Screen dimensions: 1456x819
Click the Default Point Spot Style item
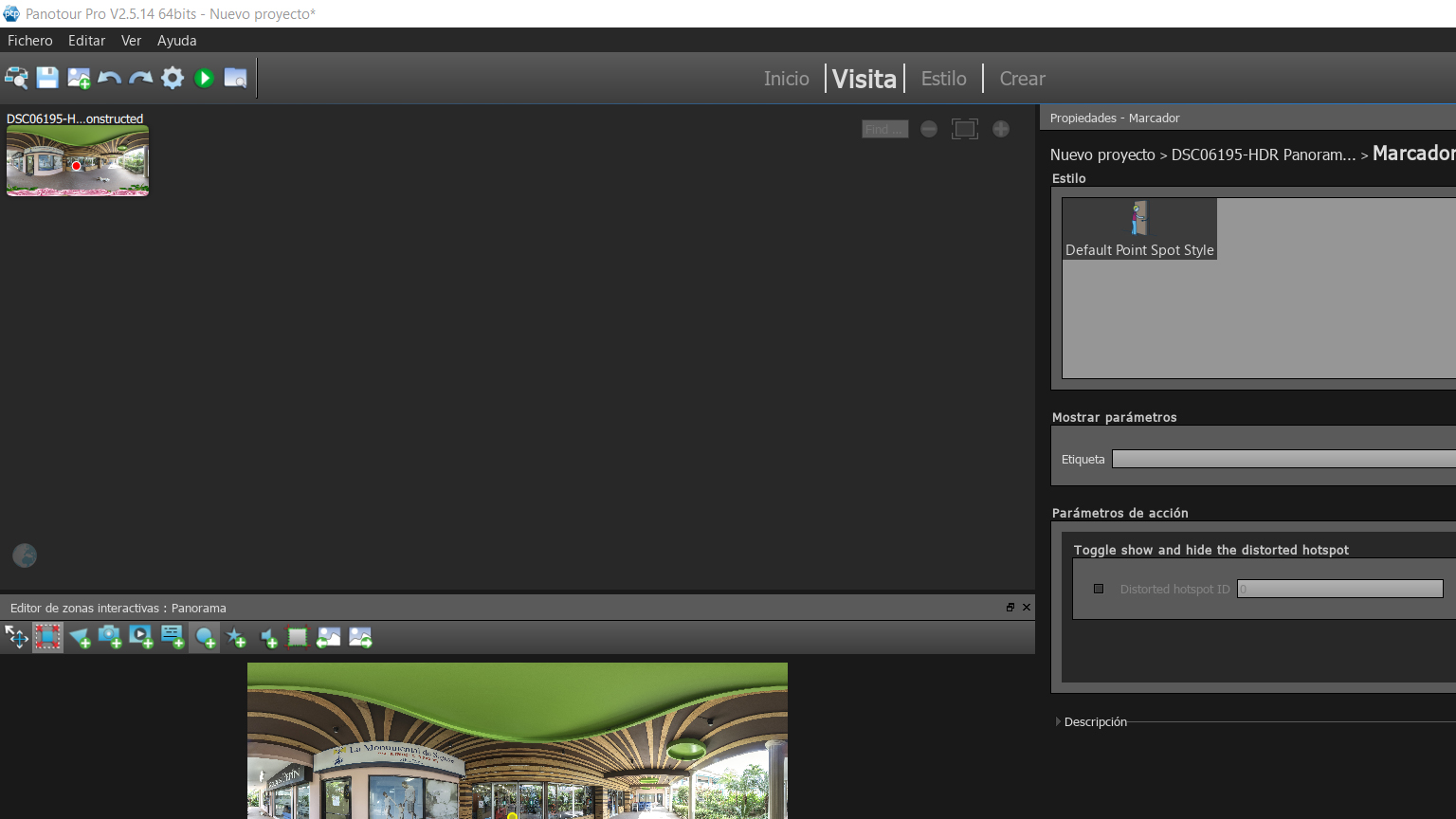tap(1139, 228)
